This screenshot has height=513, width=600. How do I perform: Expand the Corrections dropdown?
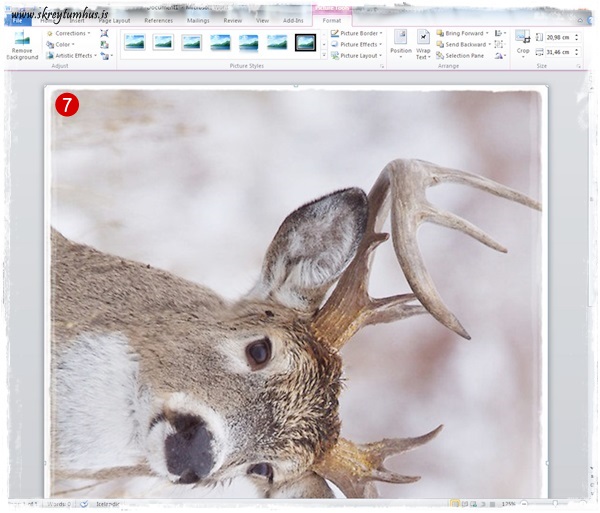coord(68,33)
